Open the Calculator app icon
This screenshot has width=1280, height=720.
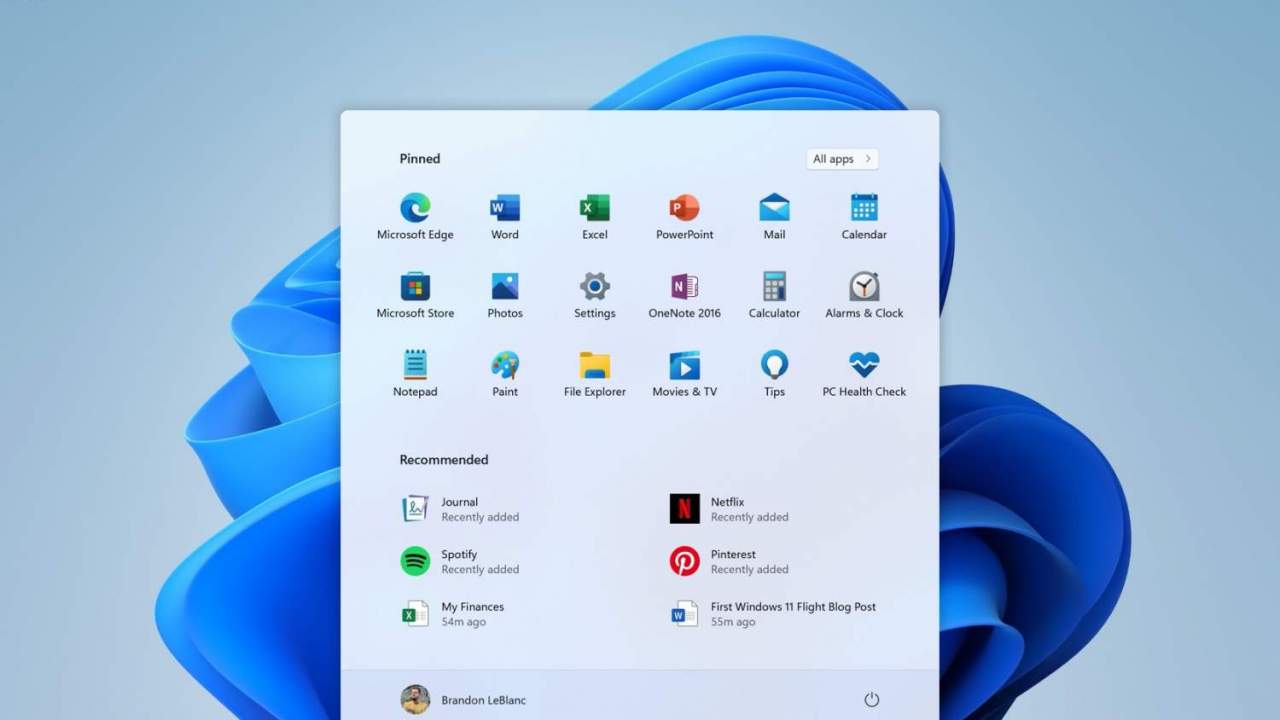(x=774, y=287)
